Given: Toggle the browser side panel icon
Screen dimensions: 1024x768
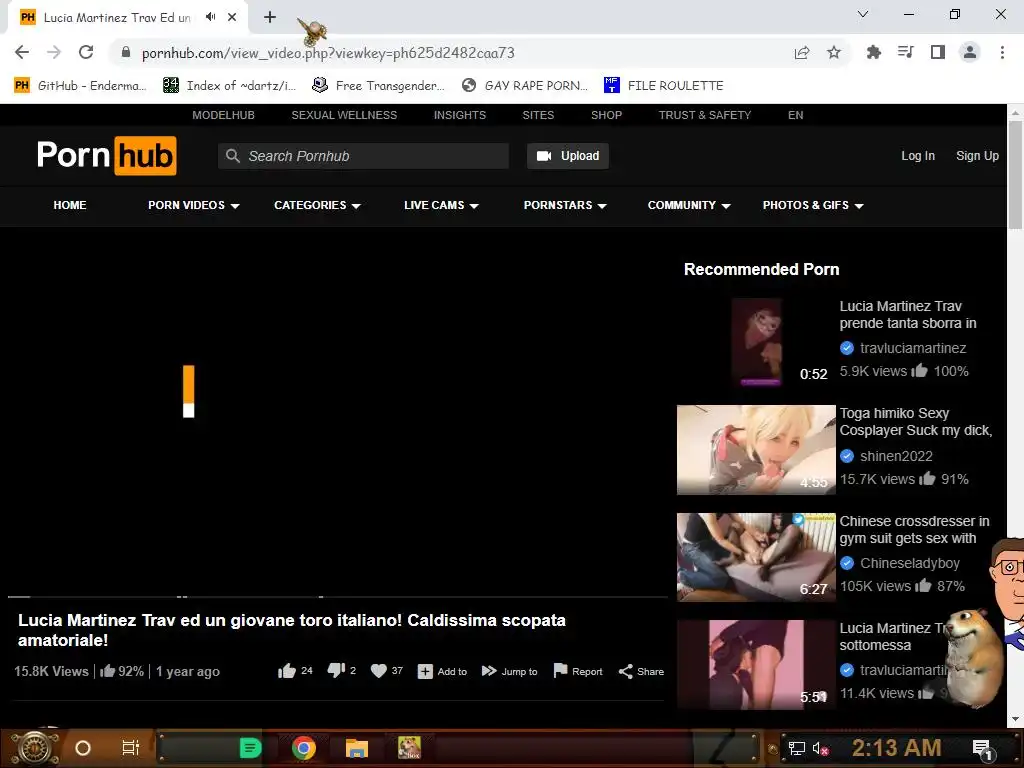Looking at the screenshot, I should click(x=938, y=52).
